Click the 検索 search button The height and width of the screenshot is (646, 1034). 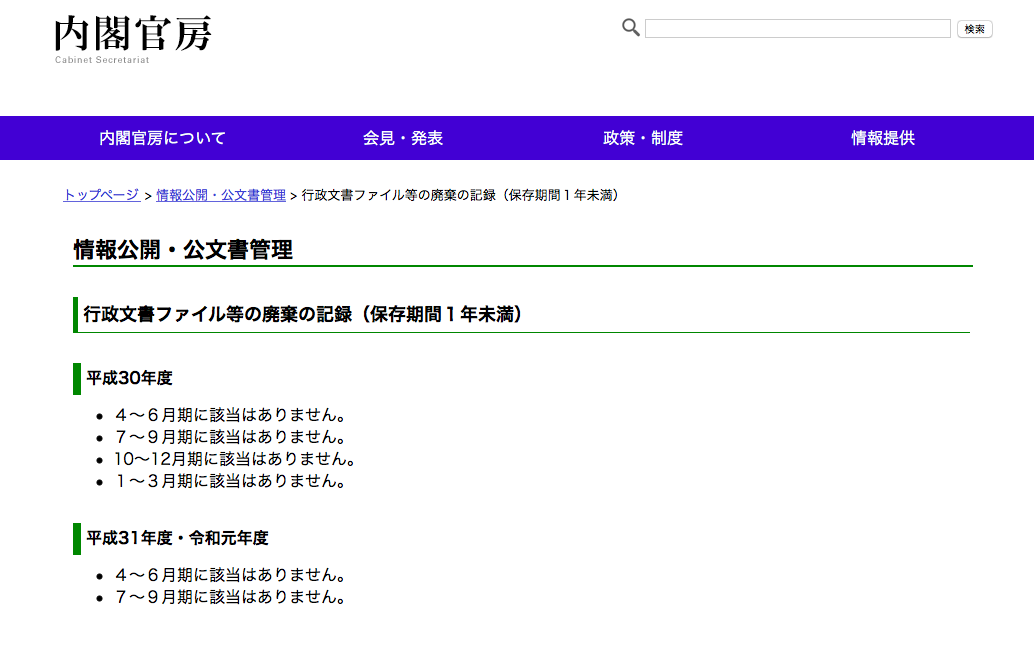click(975, 29)
